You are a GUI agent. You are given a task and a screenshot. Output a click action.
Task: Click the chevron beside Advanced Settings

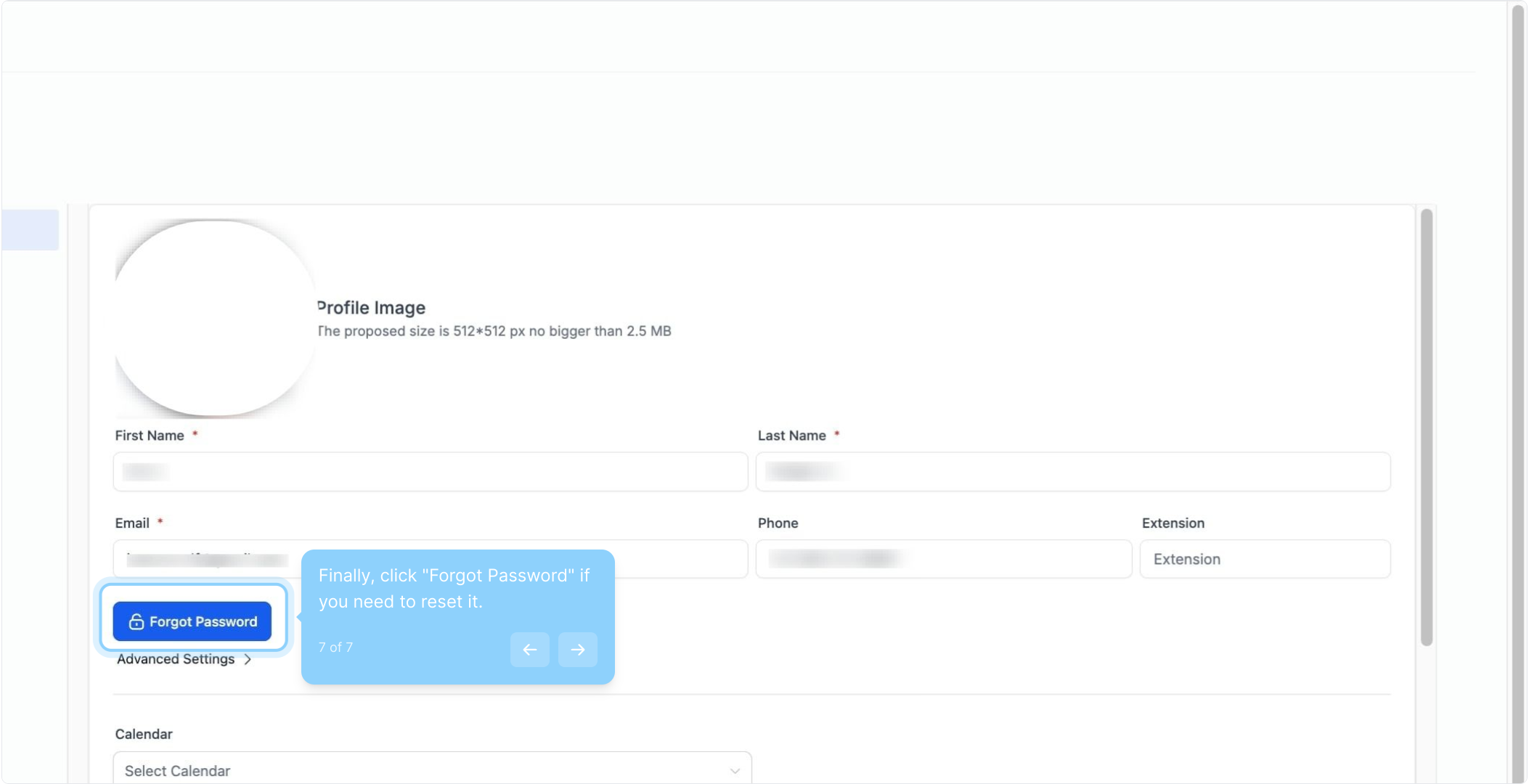[248, 659]
